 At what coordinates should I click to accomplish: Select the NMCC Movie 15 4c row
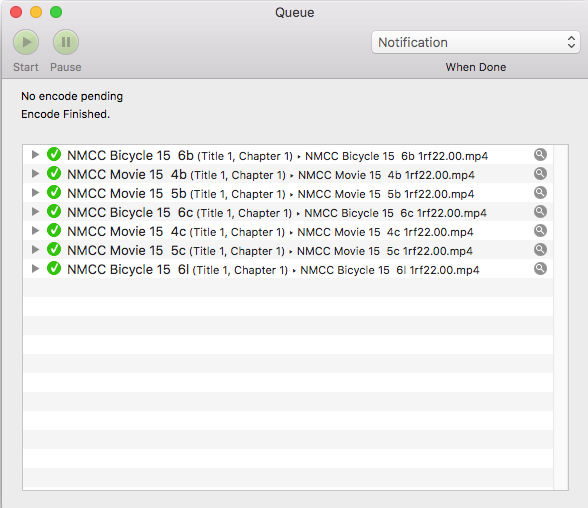click(288, 231)
